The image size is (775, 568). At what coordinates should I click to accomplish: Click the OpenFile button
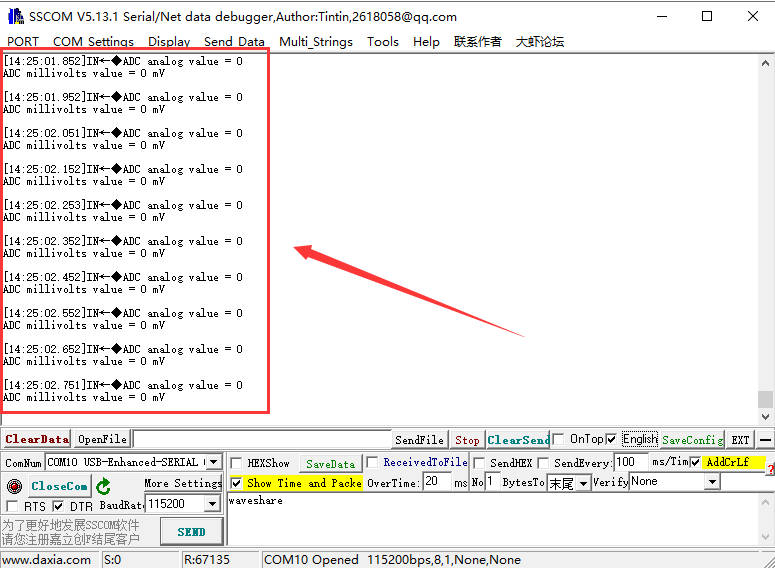[102, 439]
